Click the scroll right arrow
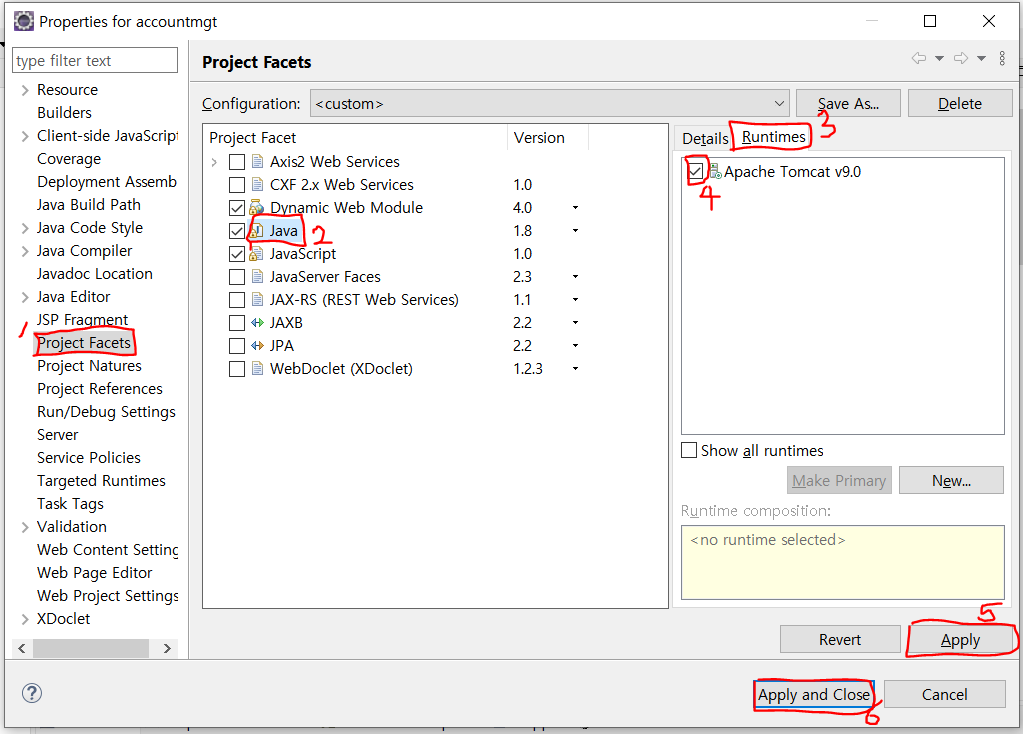Screen dimensions: 1023x734 pyautogui.click(x=167, y=648)
